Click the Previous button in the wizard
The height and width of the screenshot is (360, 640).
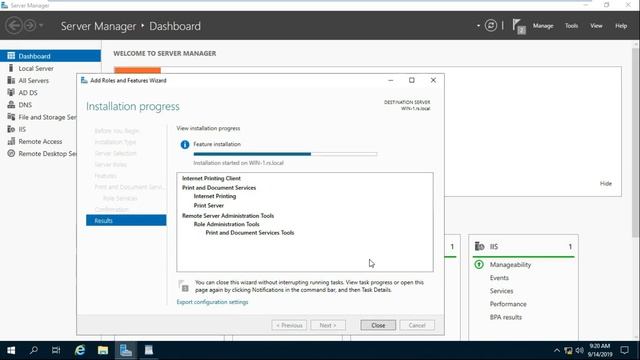point(289,325)
